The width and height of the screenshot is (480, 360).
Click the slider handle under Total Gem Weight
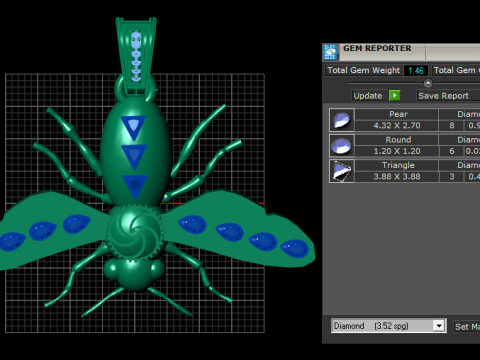428,83
